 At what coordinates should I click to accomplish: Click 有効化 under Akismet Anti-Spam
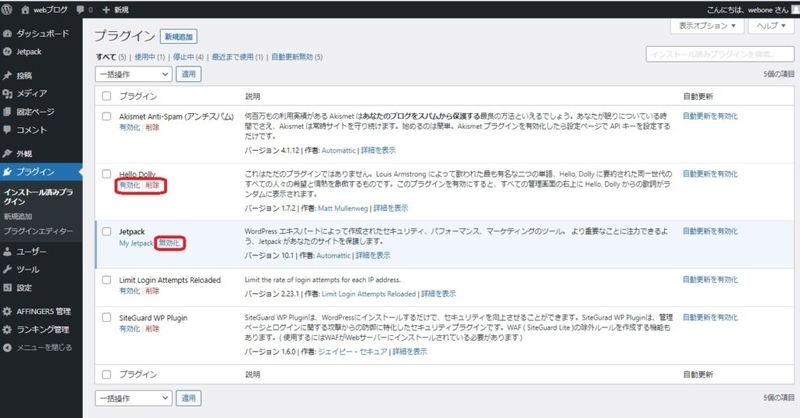[x=130, y=128]
